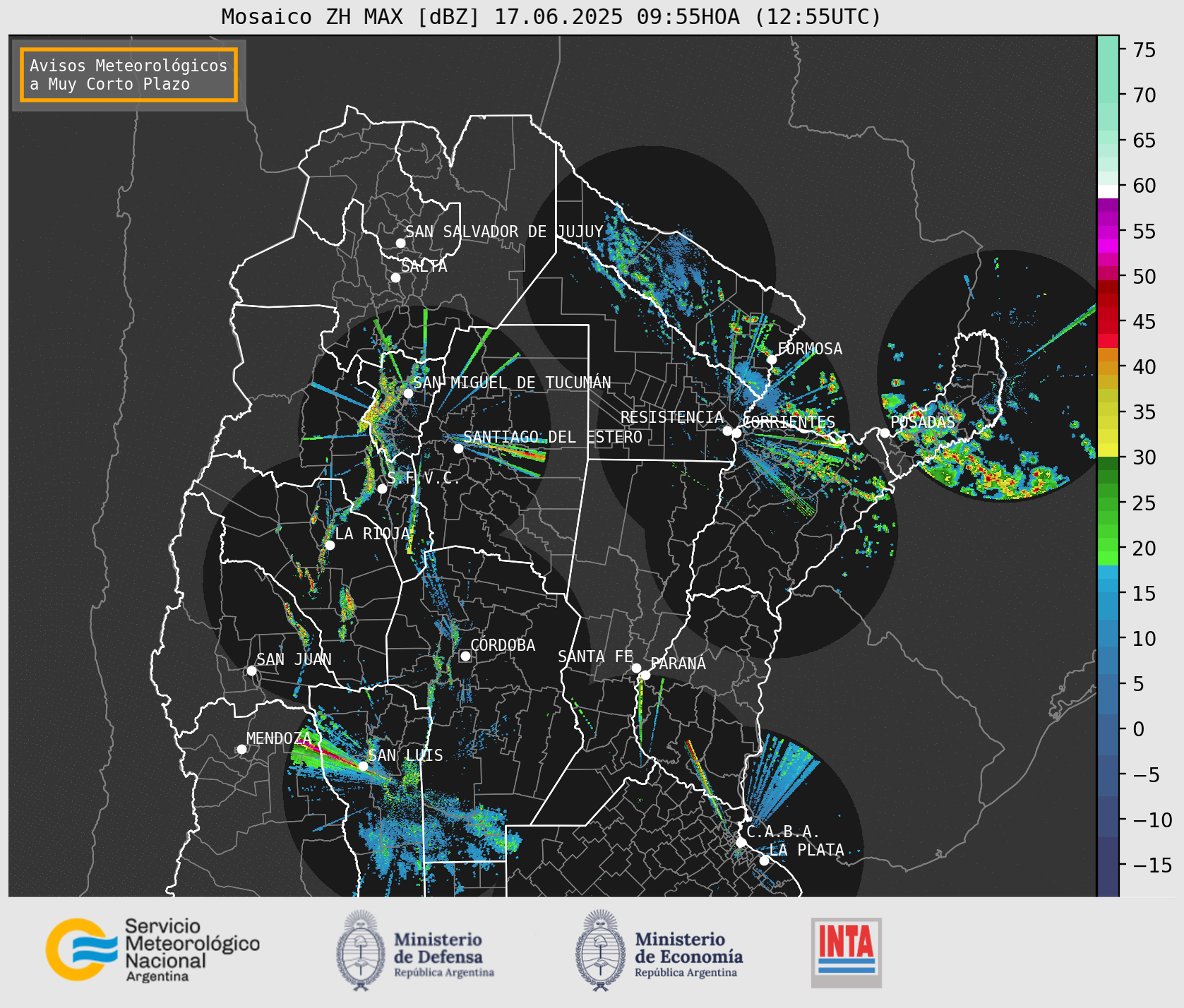The width and height of the screenshot is (1184, 1008).
Task: Click the Paraná city marker
Action: tap(645, 676)
